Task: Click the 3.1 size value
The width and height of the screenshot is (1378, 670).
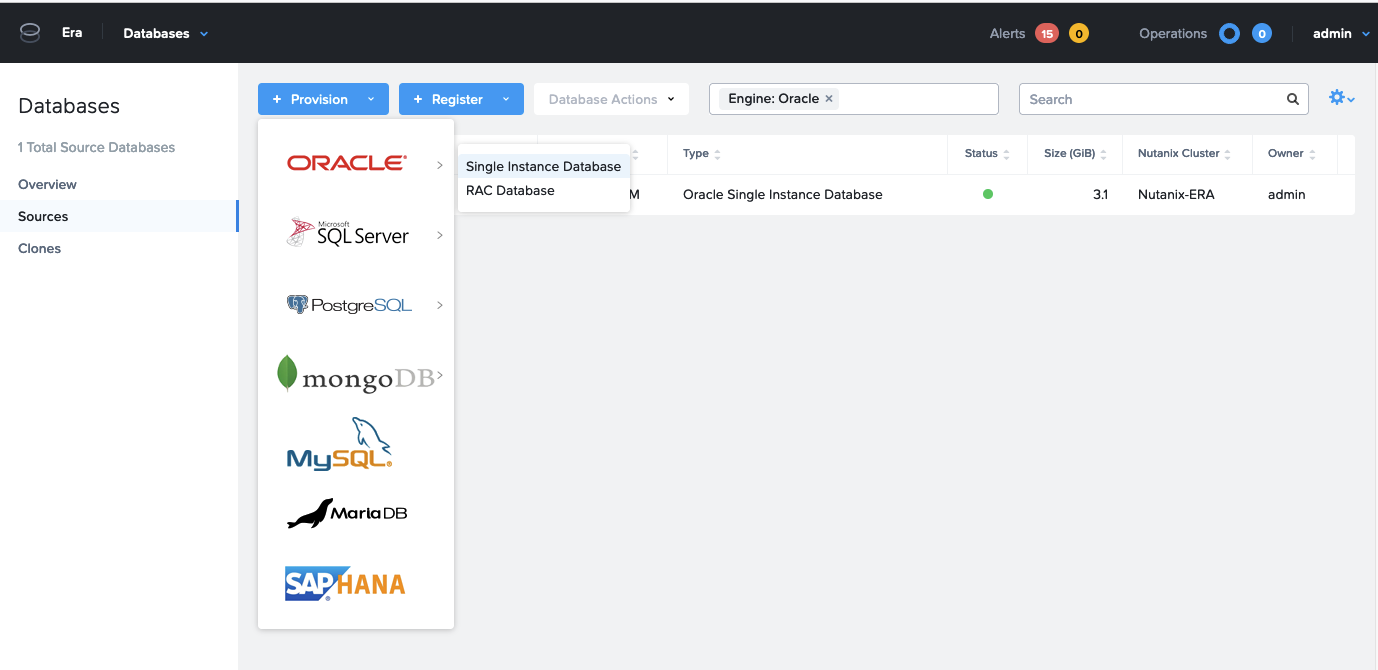Action: tap(1100, 194)
